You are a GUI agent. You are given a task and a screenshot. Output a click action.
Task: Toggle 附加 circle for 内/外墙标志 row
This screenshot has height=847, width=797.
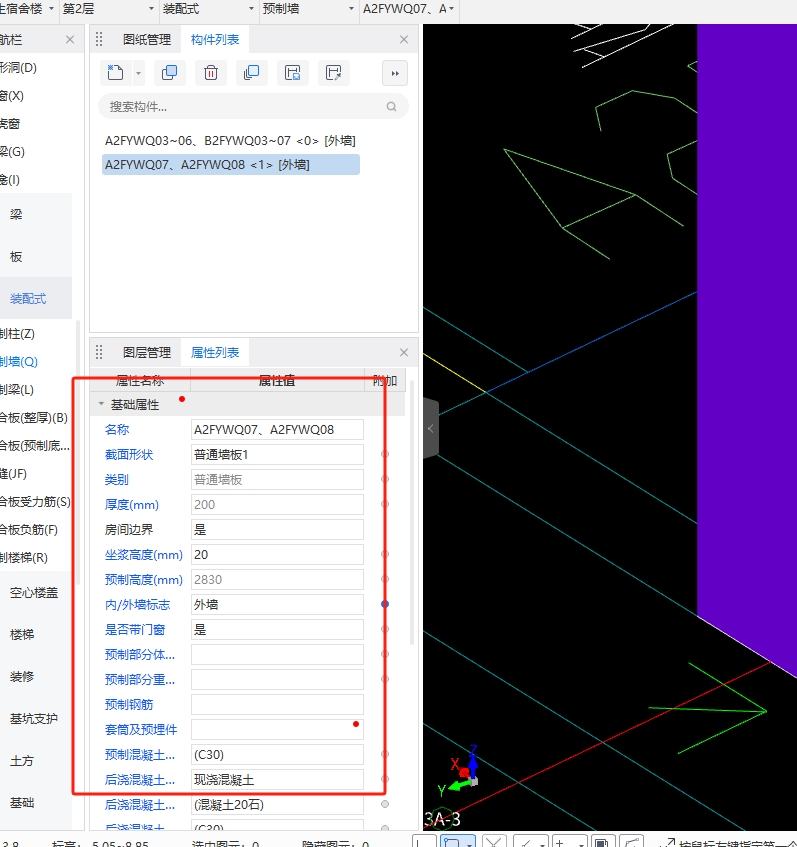[385, 604]
